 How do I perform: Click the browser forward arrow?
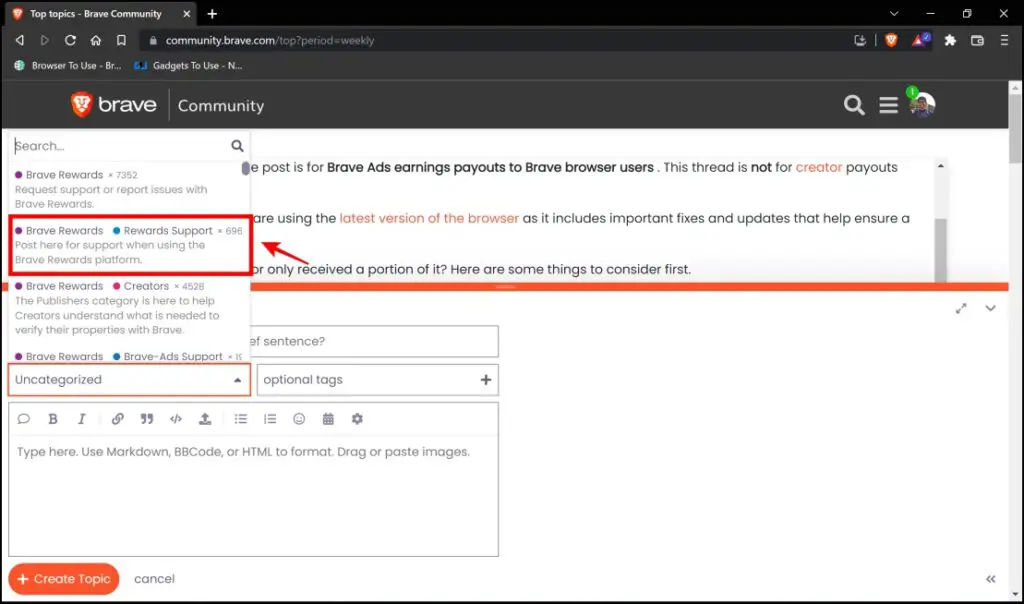44,40
